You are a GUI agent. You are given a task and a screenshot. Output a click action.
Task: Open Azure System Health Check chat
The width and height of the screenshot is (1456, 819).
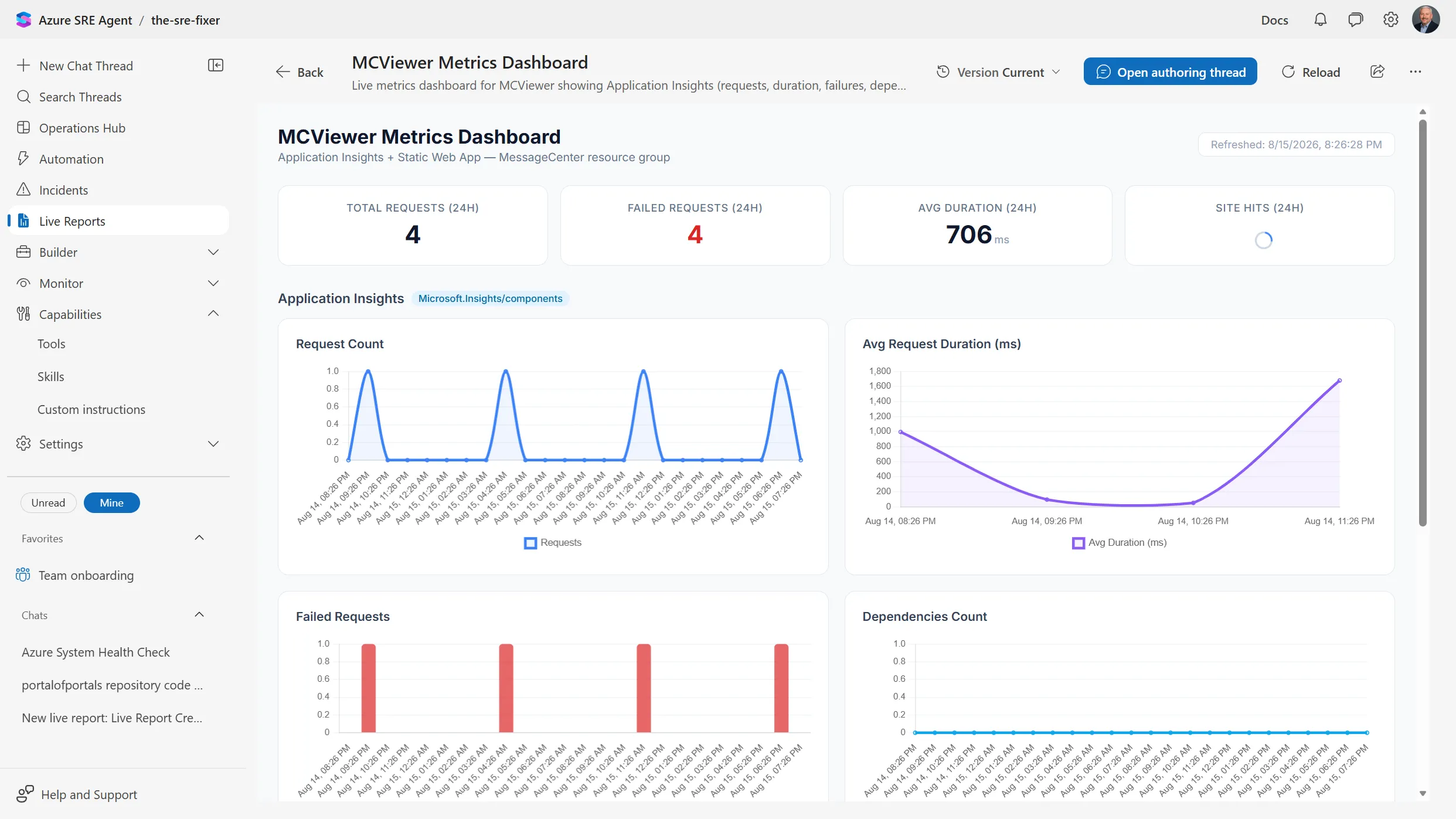coord(96,652)
